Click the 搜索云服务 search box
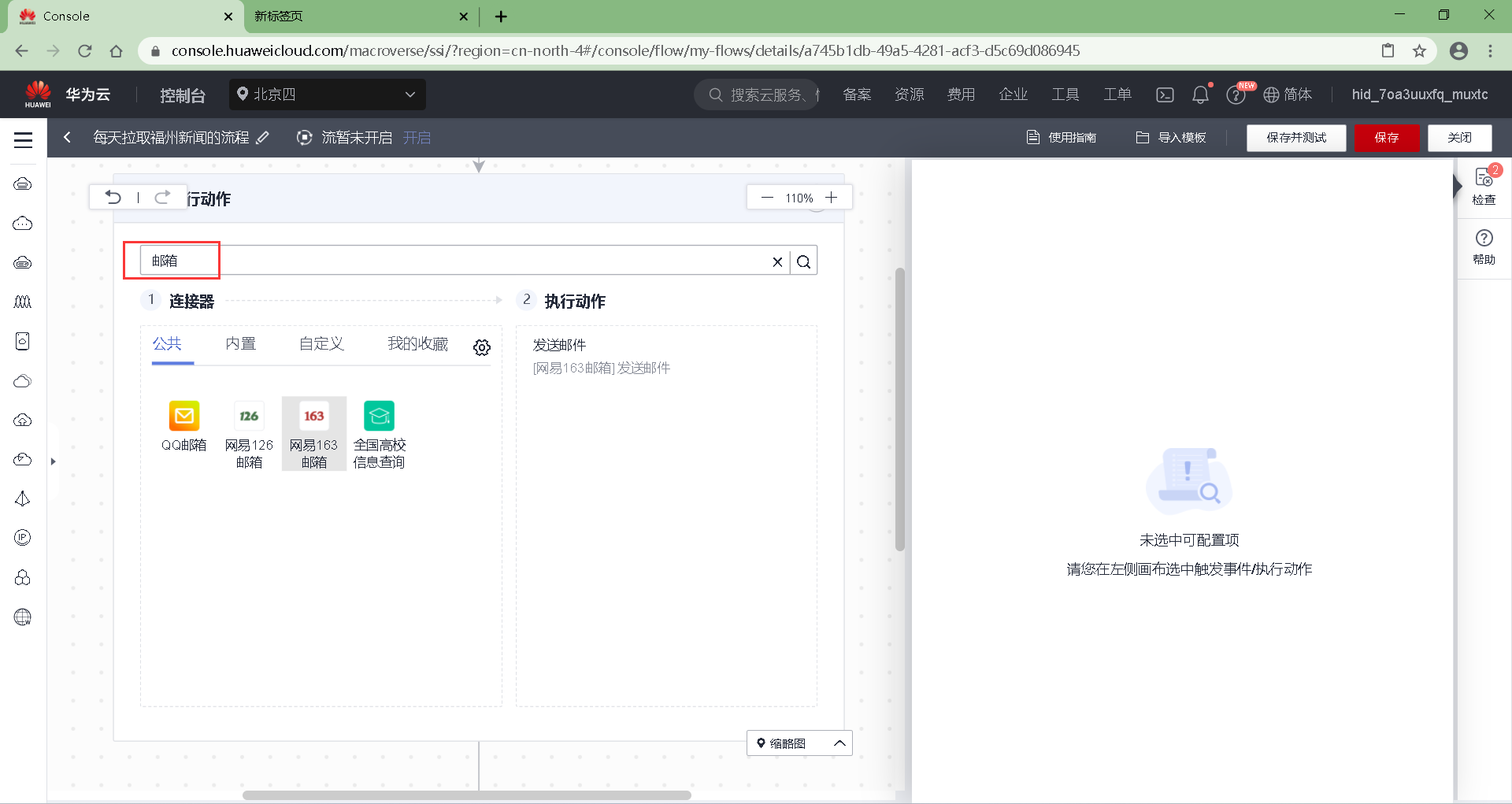Screen dimensions: 1512x804 point(756,94)
